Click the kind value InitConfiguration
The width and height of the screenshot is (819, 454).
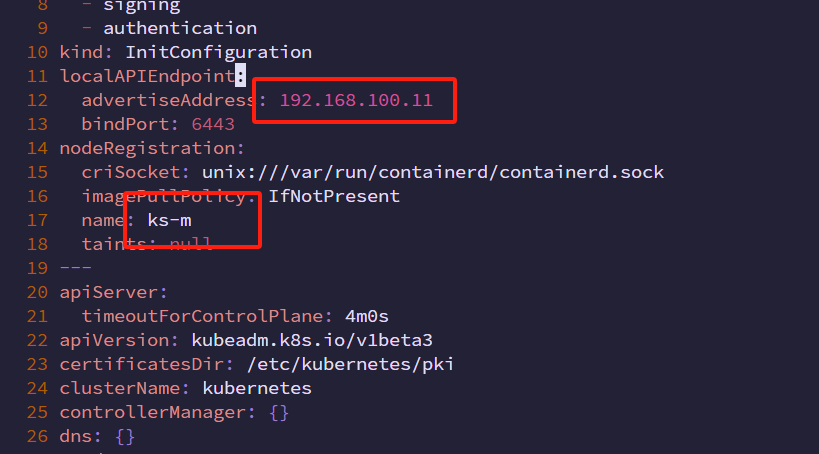[218, 52]
